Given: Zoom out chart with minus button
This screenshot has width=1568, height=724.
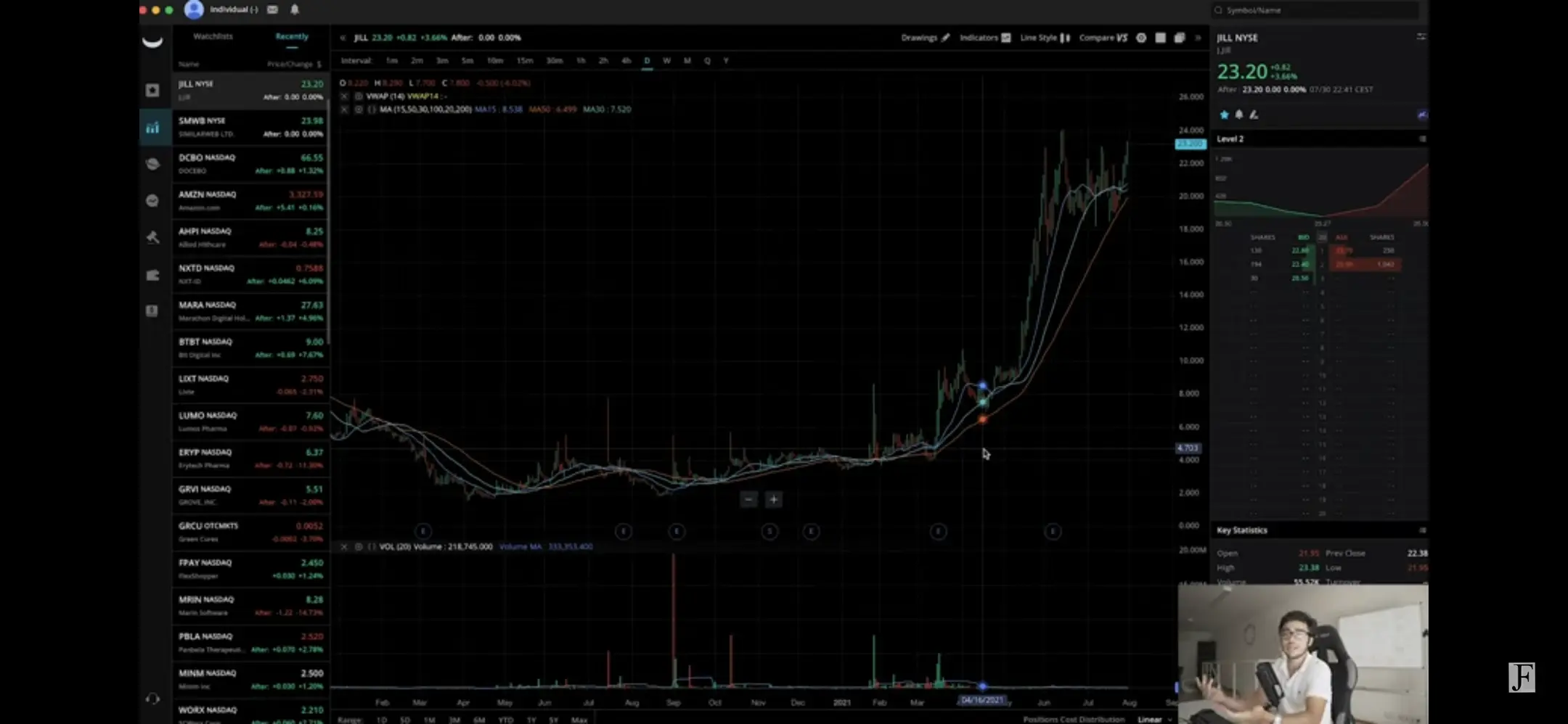Looking at the screenshot, I should coord(748,499).
